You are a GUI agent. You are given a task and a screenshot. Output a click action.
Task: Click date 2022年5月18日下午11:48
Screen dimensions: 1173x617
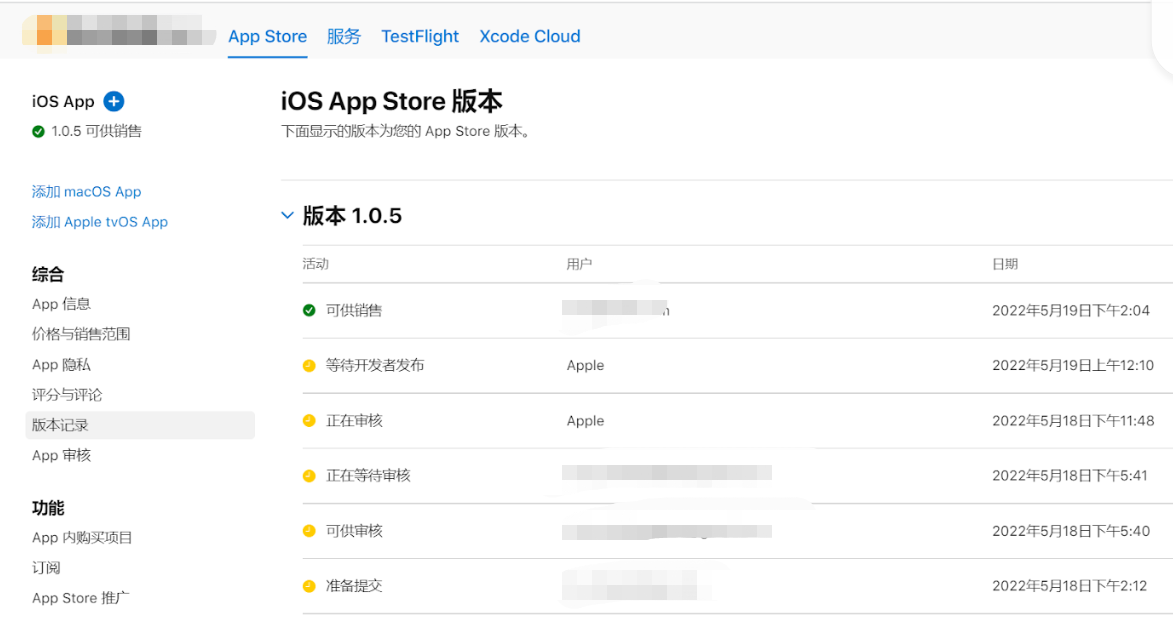coord(1073,421)
